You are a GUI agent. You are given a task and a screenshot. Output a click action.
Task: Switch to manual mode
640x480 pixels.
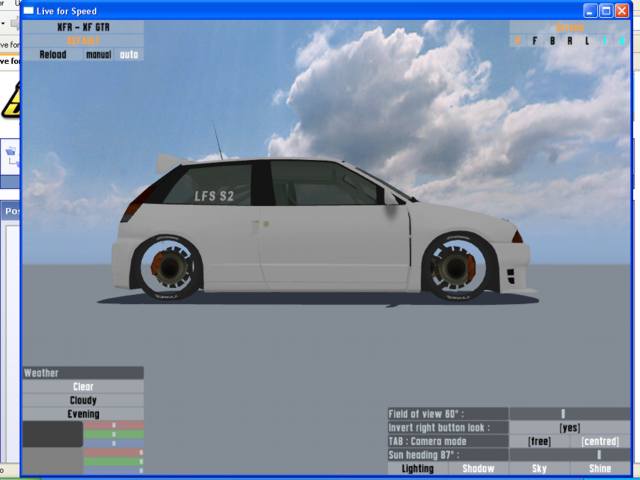[x=98, y=54]
